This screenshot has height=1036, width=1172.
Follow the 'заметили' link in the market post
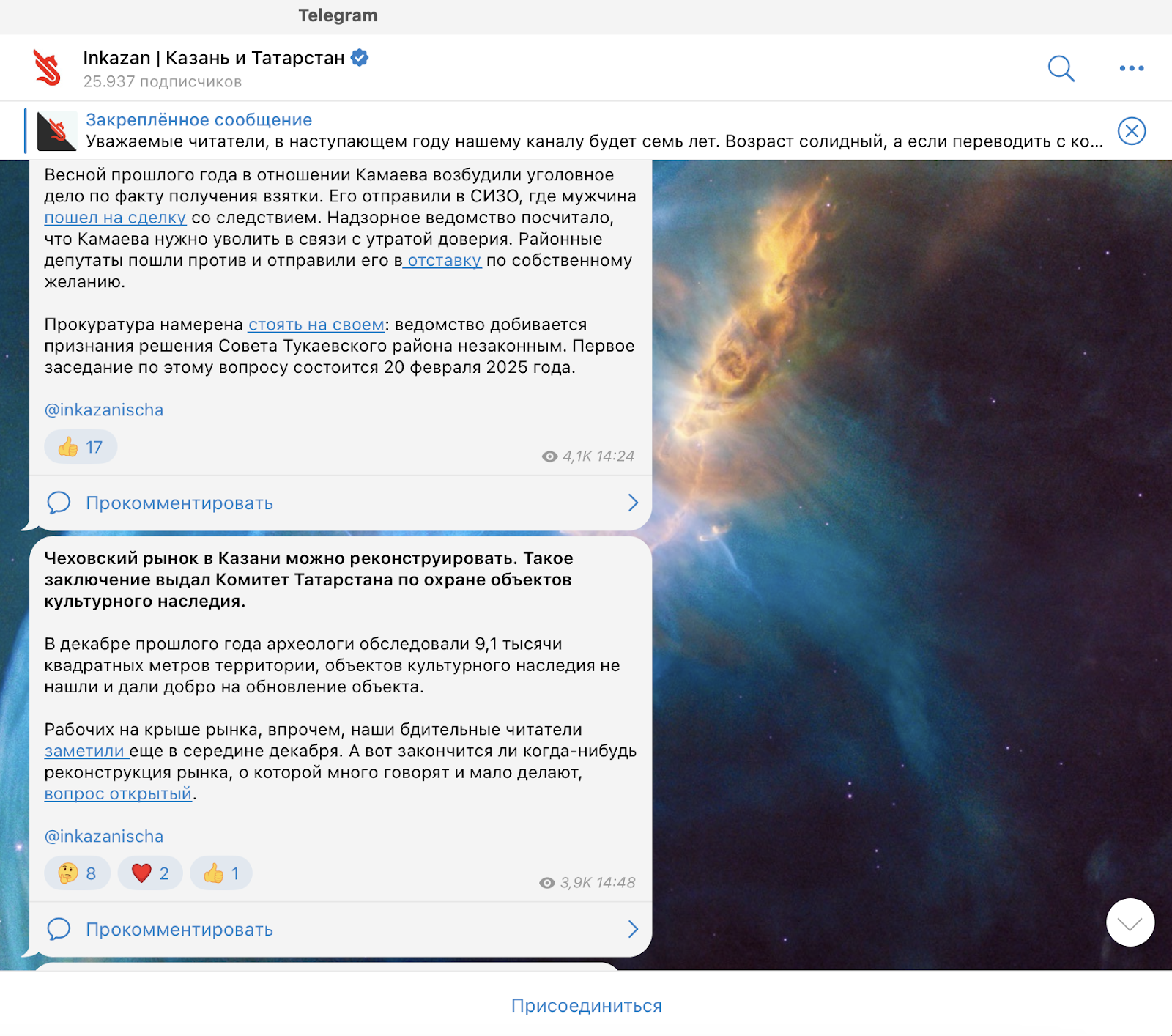[x=86, y=751]
